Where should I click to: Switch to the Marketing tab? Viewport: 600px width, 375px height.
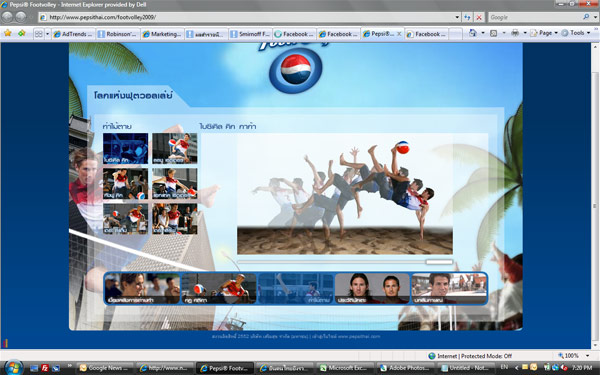162,34
